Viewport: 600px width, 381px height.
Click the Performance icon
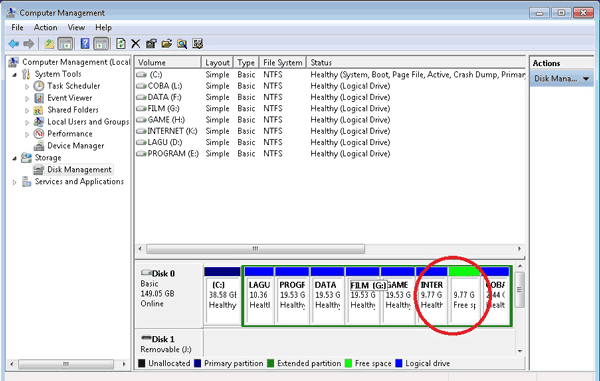coord(39,134)
